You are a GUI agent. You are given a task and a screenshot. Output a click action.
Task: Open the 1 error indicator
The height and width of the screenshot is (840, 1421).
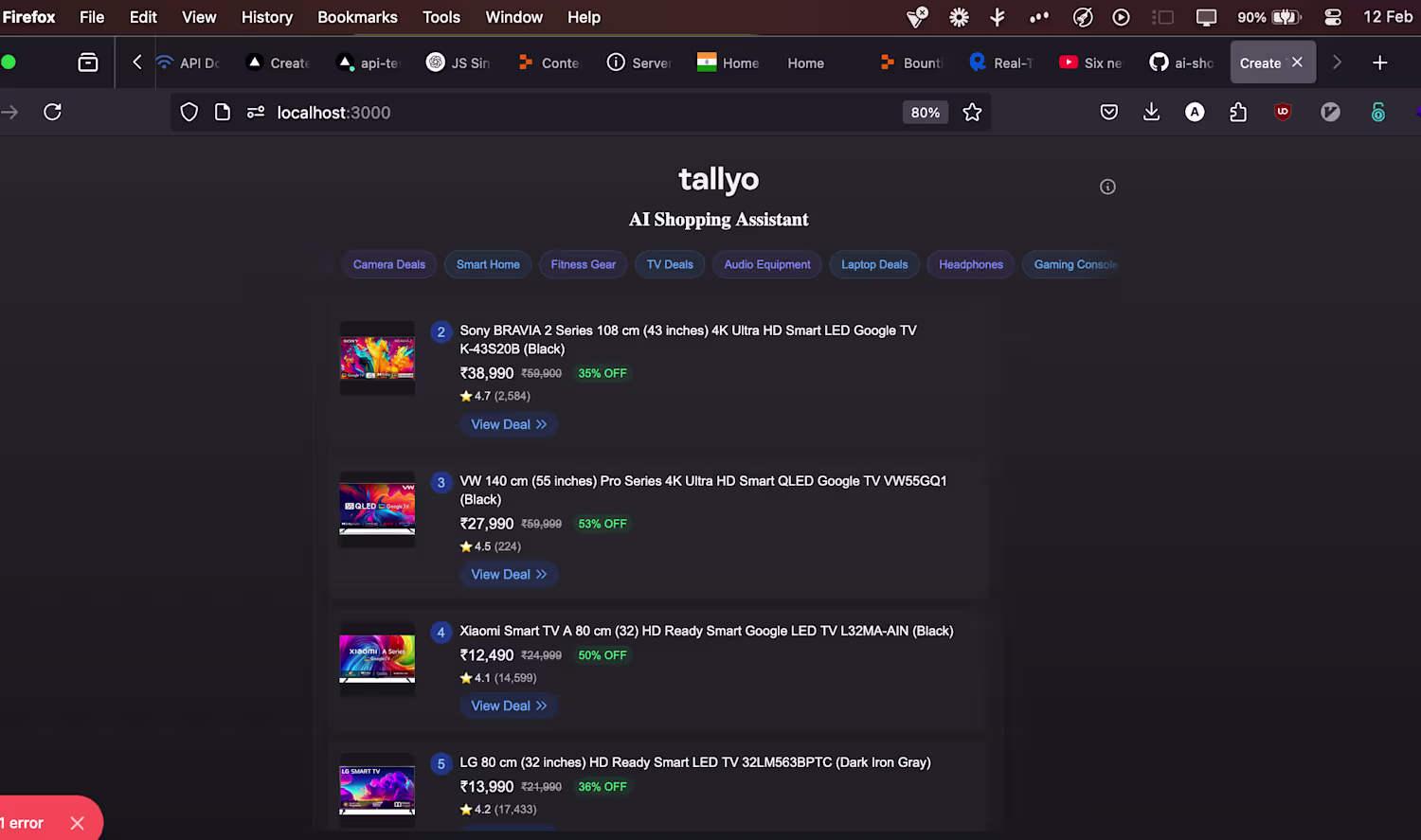[x=23, y=823]
